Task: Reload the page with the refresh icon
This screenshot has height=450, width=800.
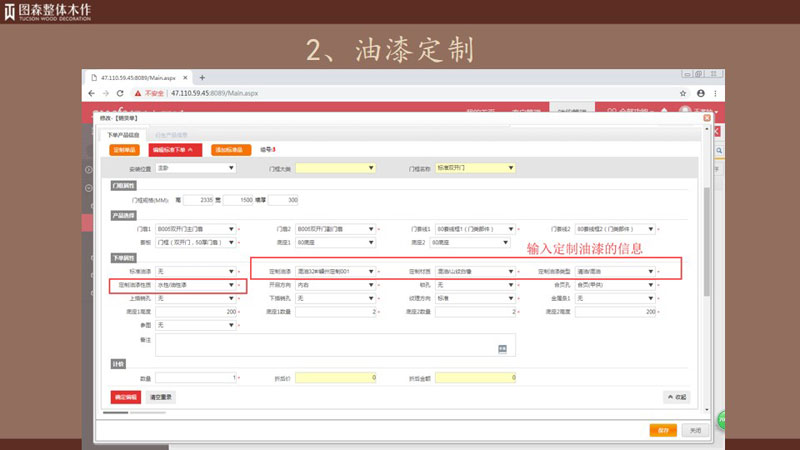Action: click(120, 93)
